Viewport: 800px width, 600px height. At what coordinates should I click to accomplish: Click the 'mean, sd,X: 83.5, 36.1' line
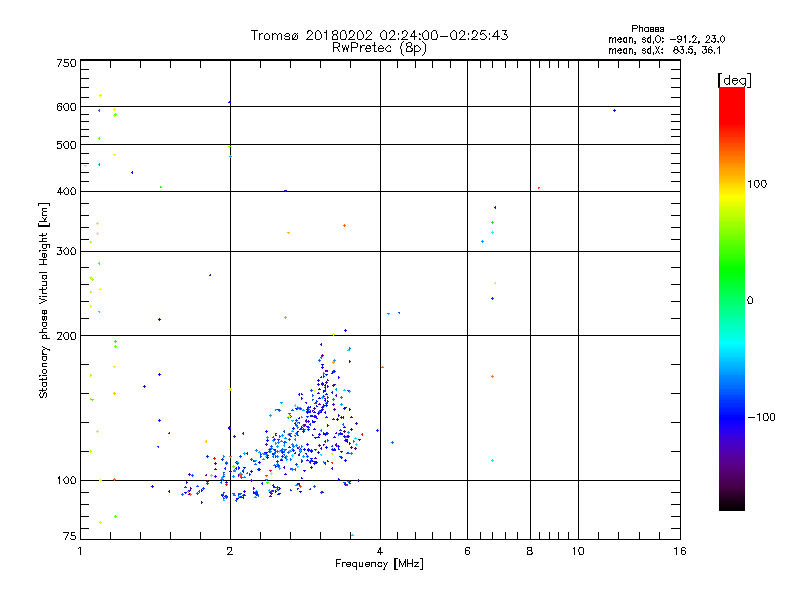[664, 50]
